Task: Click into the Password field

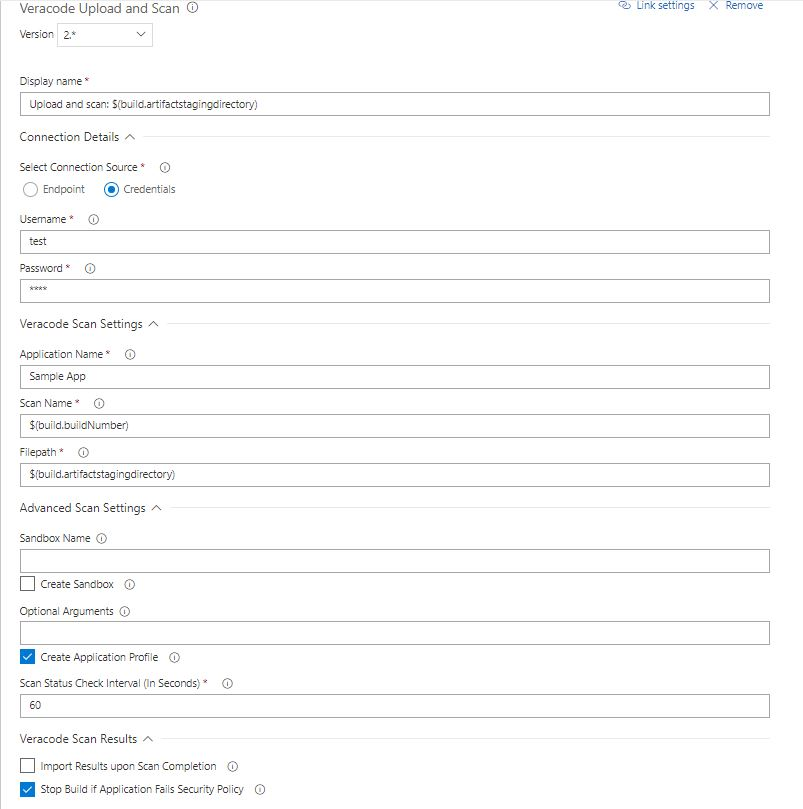Action: (395, 291)
